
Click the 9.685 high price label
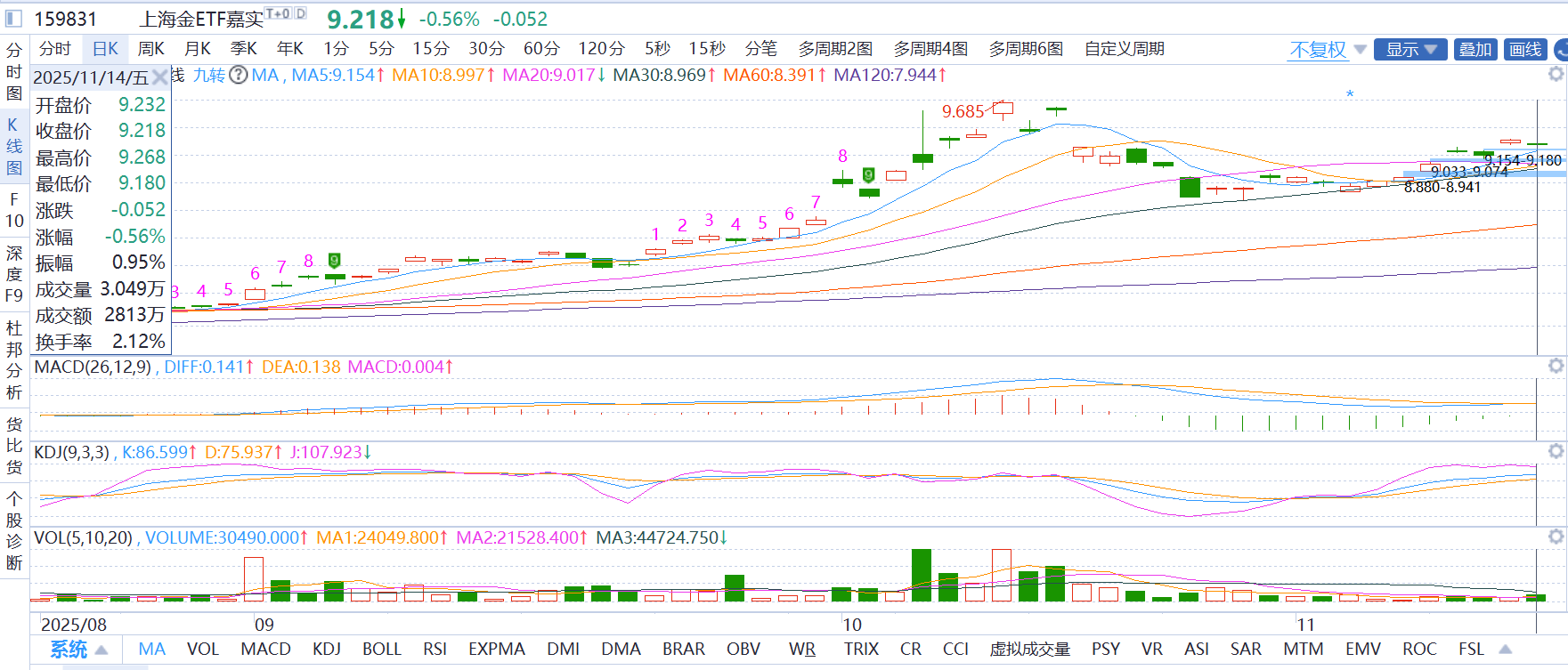(963, 111)
